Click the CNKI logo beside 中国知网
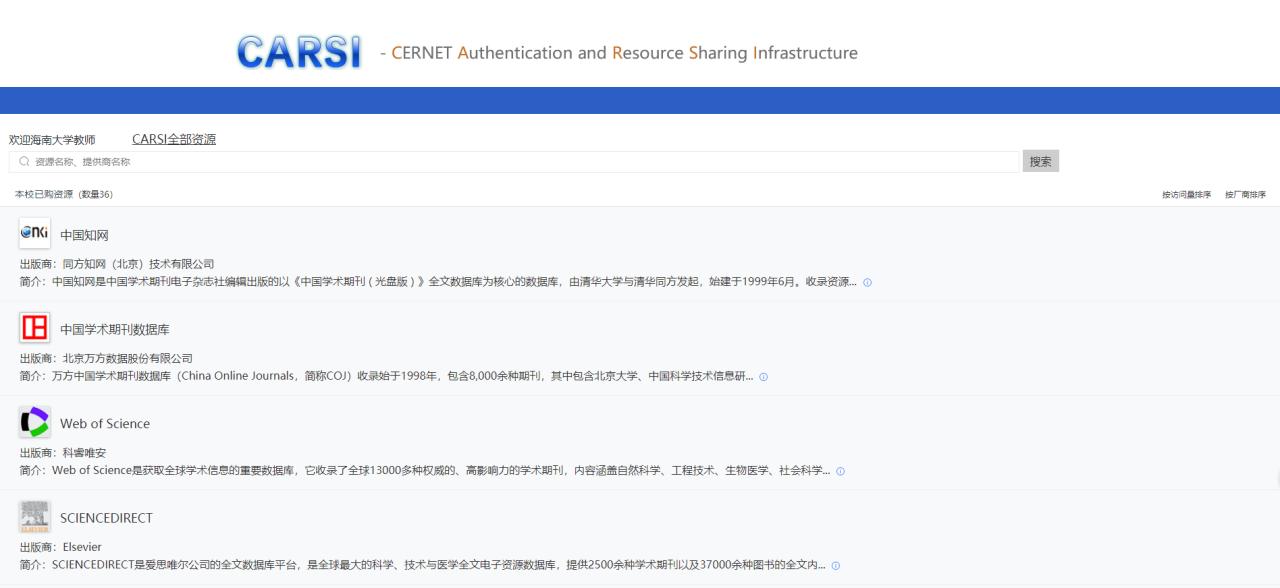This screenshot has height=588, width=1280. point(34,233)
